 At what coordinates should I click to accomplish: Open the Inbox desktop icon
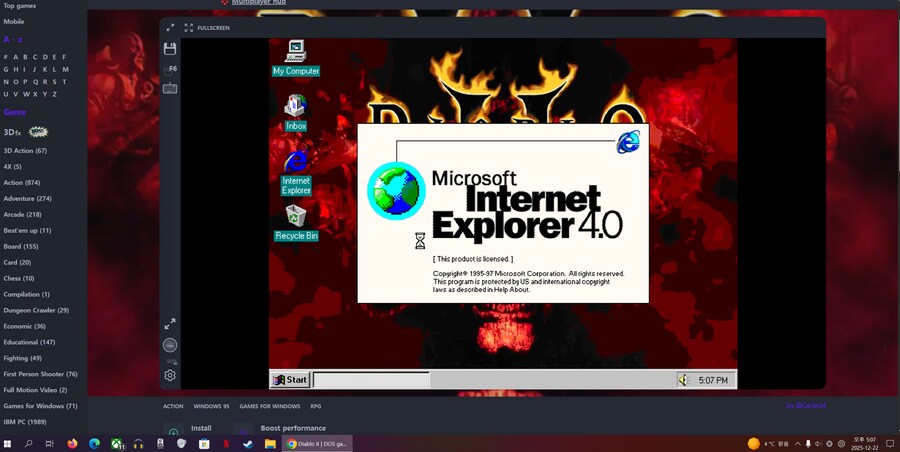click(x=295, y=106)
